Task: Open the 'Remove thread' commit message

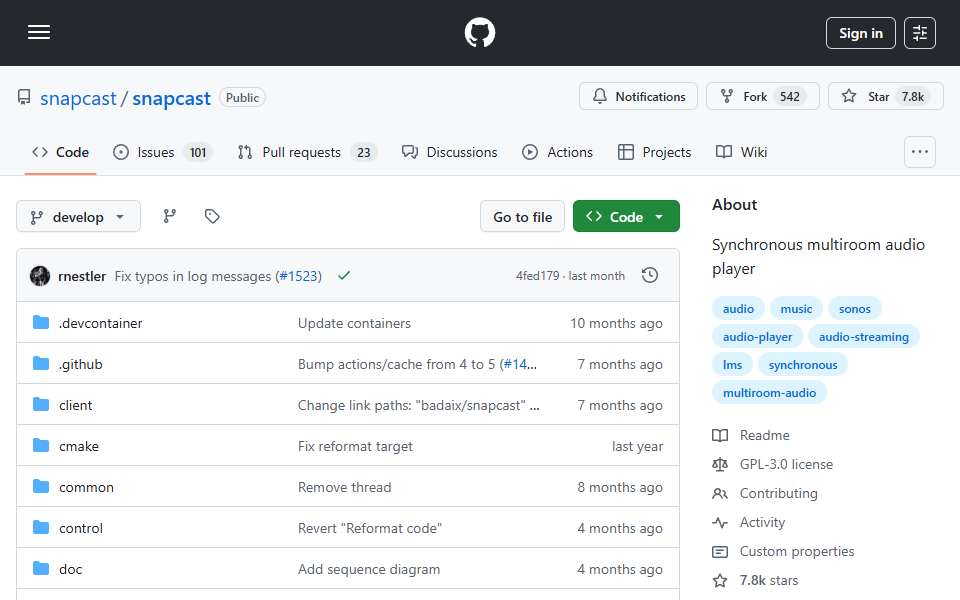Action: click(x=345, y=487)
